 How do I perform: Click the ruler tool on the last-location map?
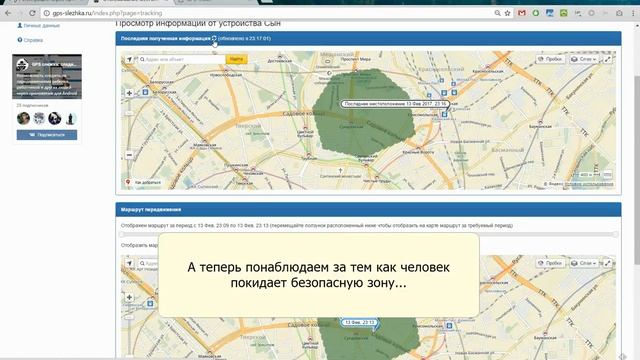(x=607, y=175)
